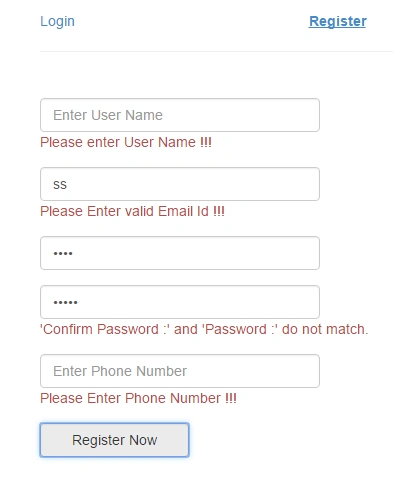Click the 'ss' text inside email input
Image resolution: width=393 pixels, height=479 pixels.
click(60, 185)
